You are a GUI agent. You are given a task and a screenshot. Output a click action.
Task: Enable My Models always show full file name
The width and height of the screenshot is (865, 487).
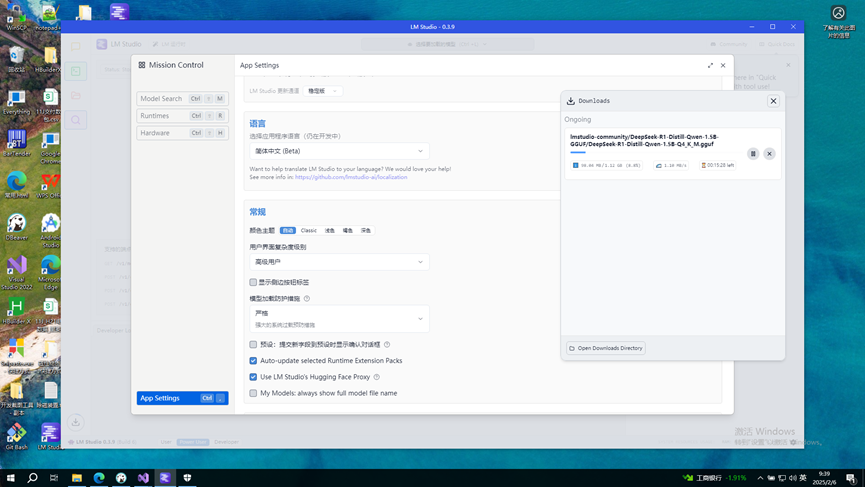tap(253, 393)
